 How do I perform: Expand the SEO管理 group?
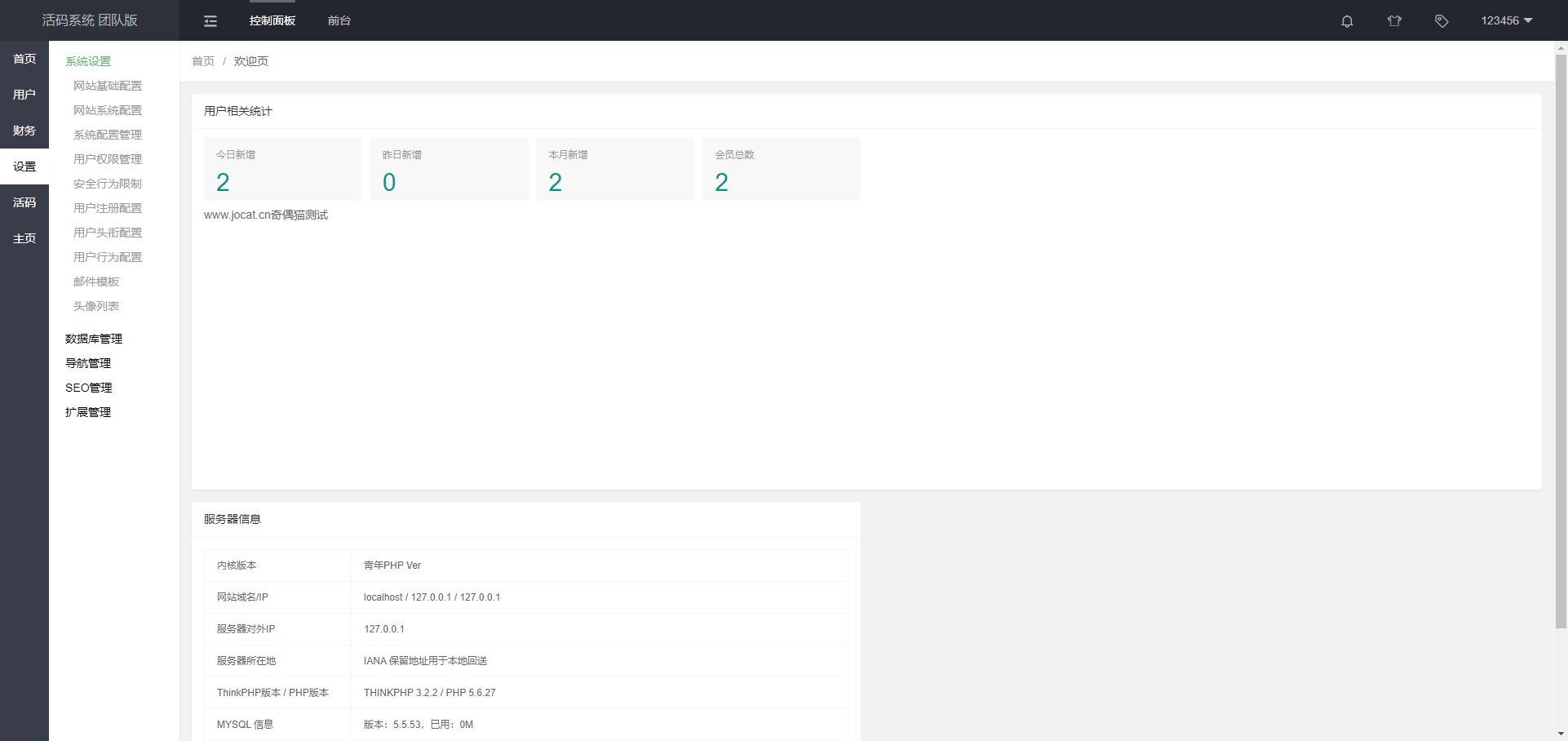coord(89,388)
